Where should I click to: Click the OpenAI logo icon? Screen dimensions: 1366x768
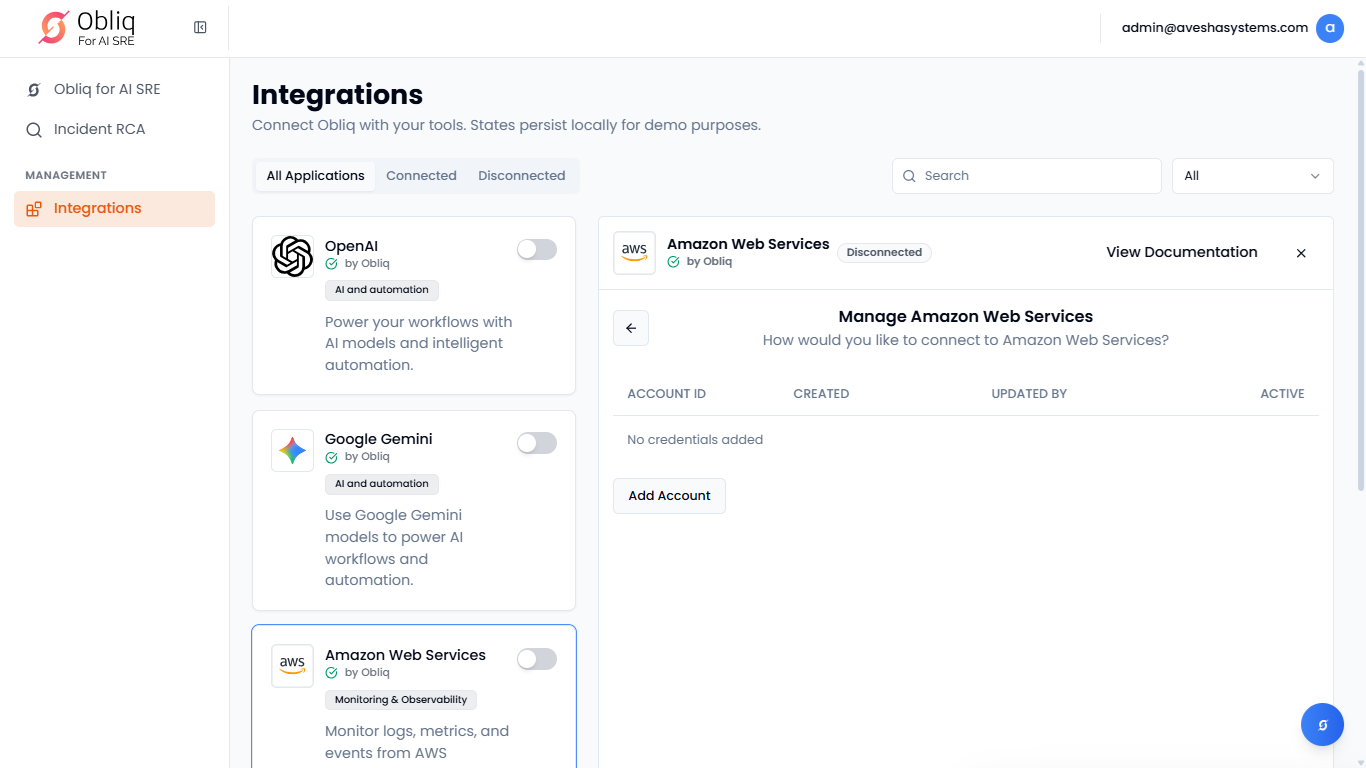pos(292,257)
